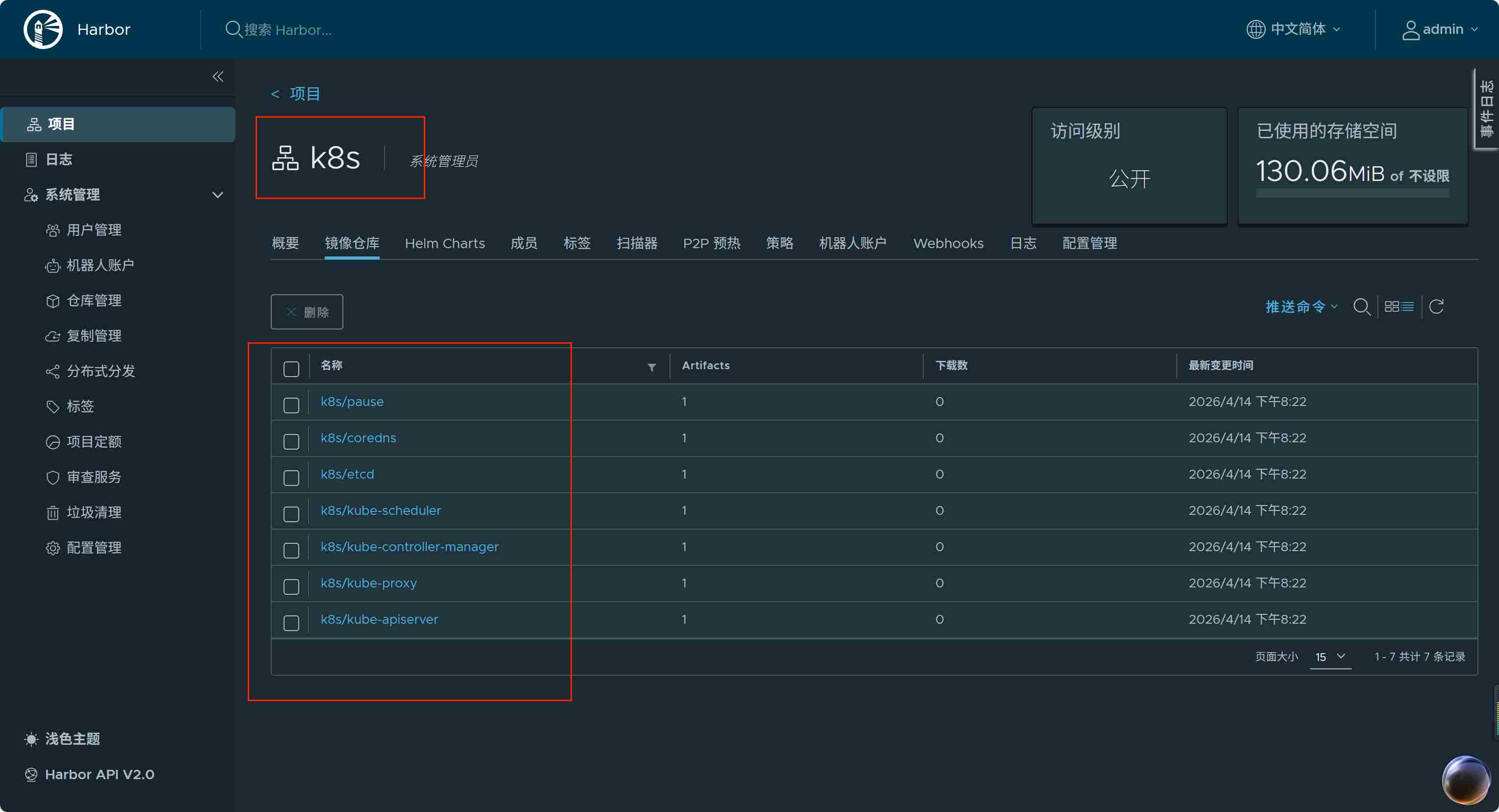This screenshot has width=1499, height=812.
Task: Click the search magnifier icon in header
Action: click(x=233, y=29)
